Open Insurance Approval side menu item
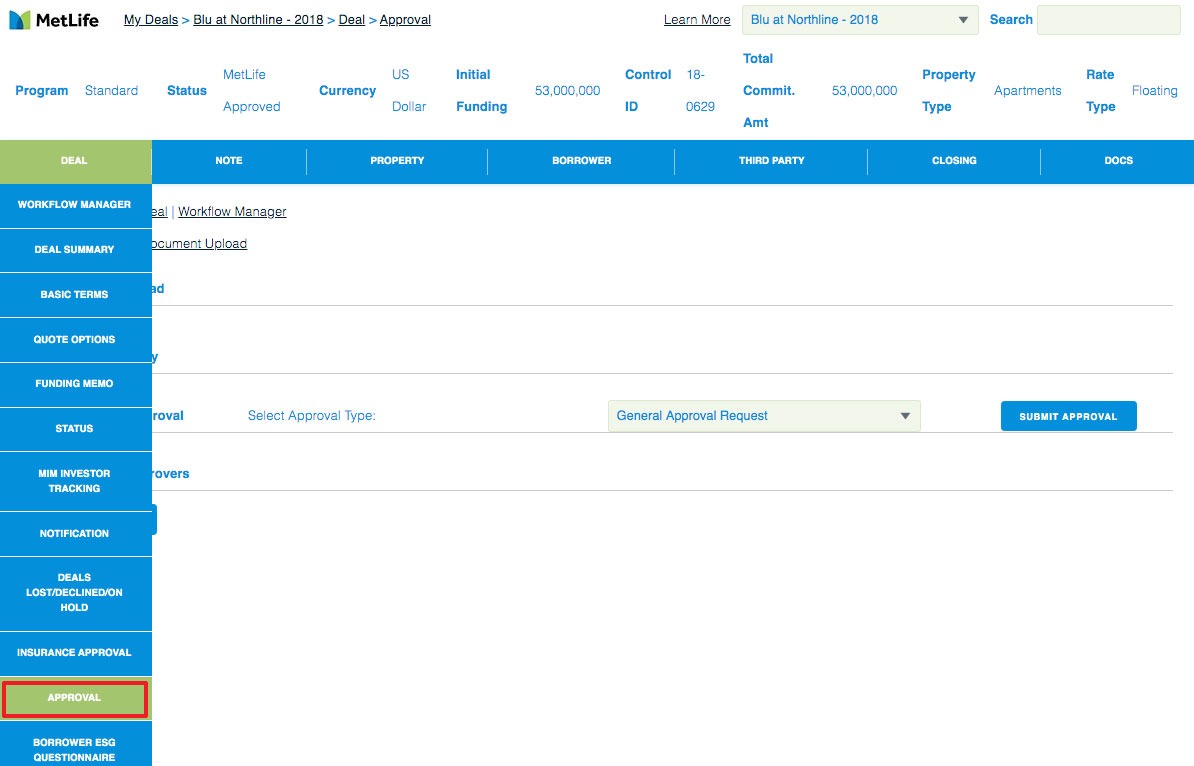The width and height of the screenshot is (1194, 766). pos(75,653)
